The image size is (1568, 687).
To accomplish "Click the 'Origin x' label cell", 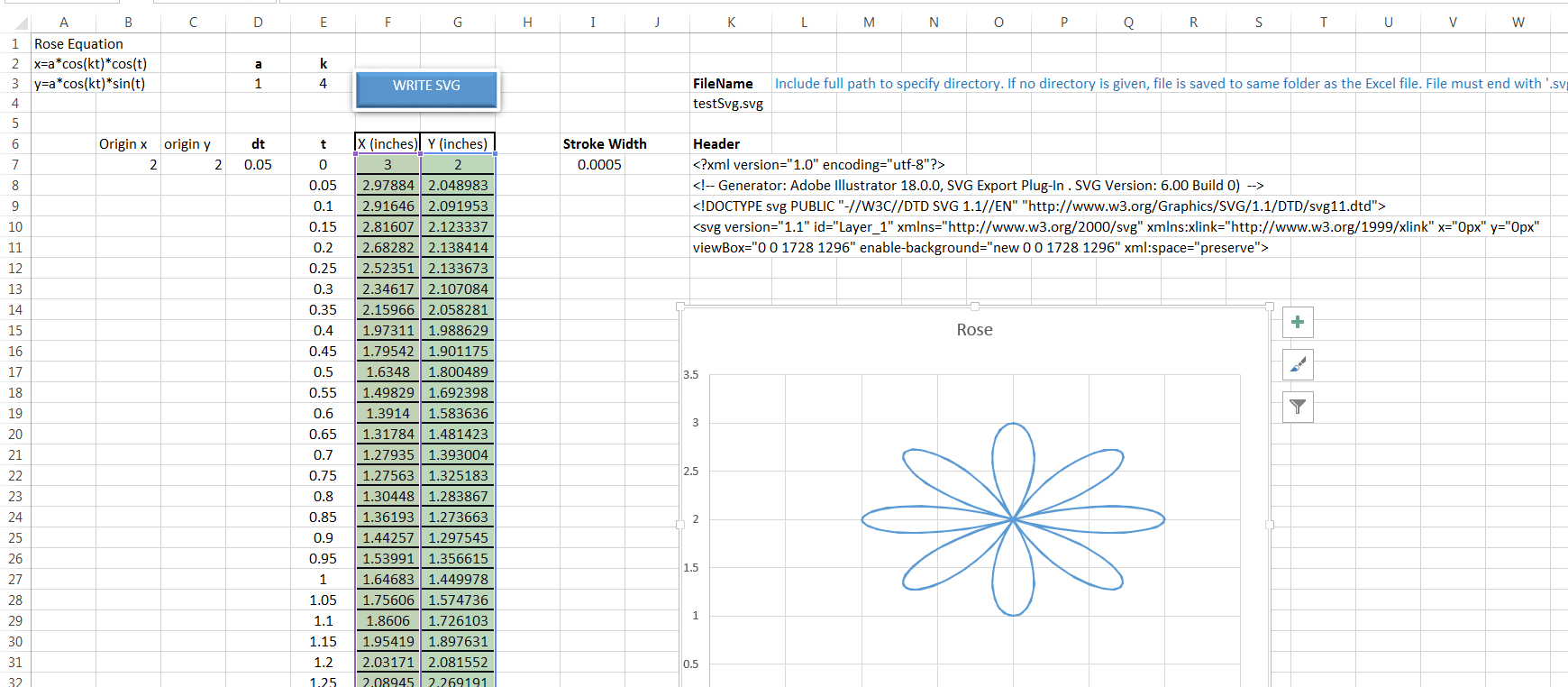I will (128, 144).
